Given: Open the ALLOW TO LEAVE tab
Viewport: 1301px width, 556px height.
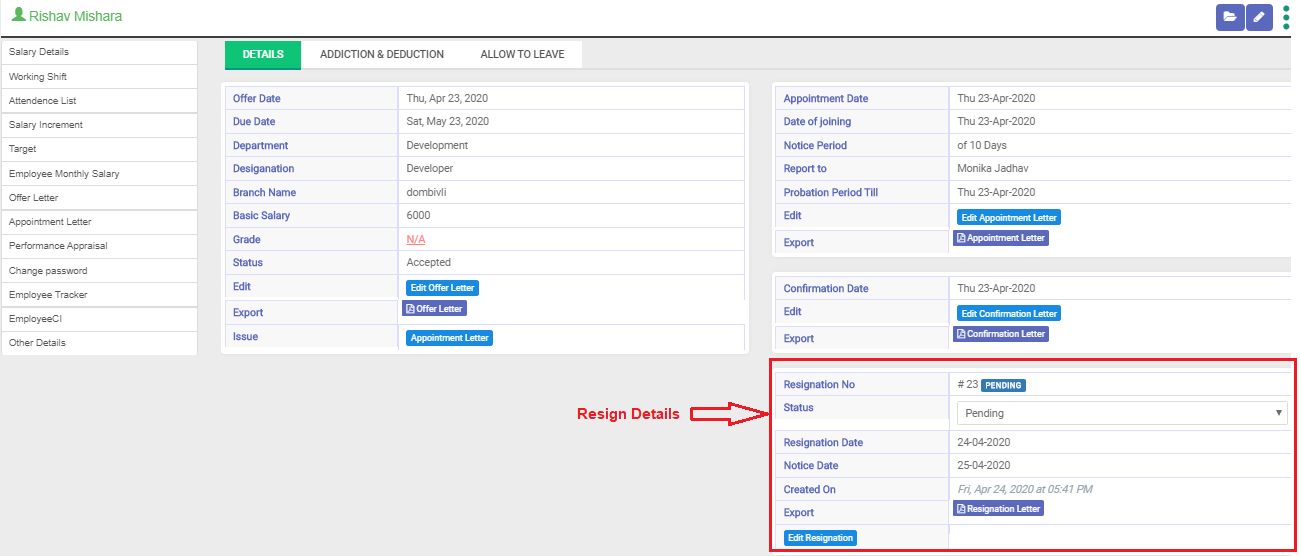Looking at the screenshot, I should click(522, 55).
